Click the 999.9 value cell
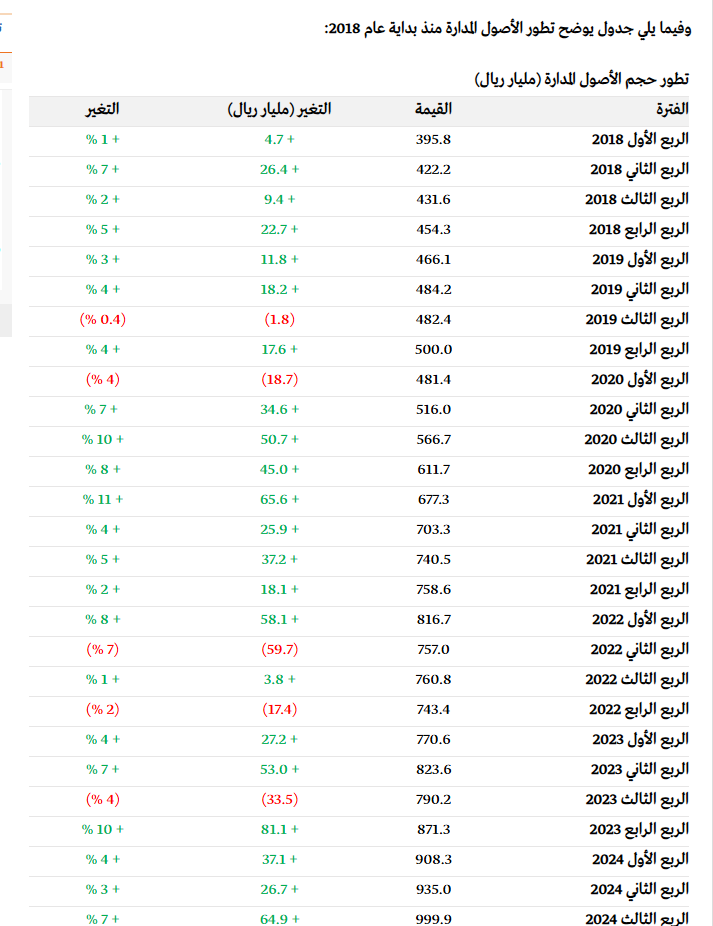The image size is (713, 926). point(433,918)
